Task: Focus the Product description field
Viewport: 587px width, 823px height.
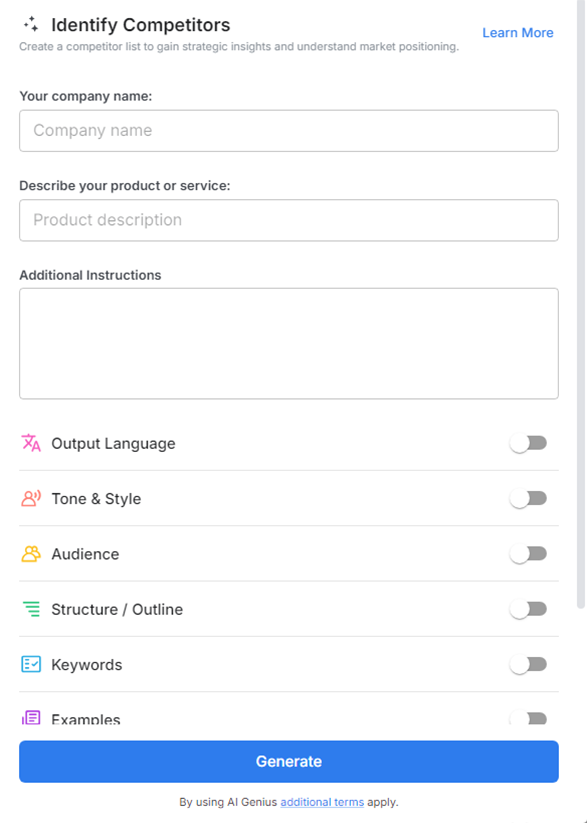Action: coord(288,220)
